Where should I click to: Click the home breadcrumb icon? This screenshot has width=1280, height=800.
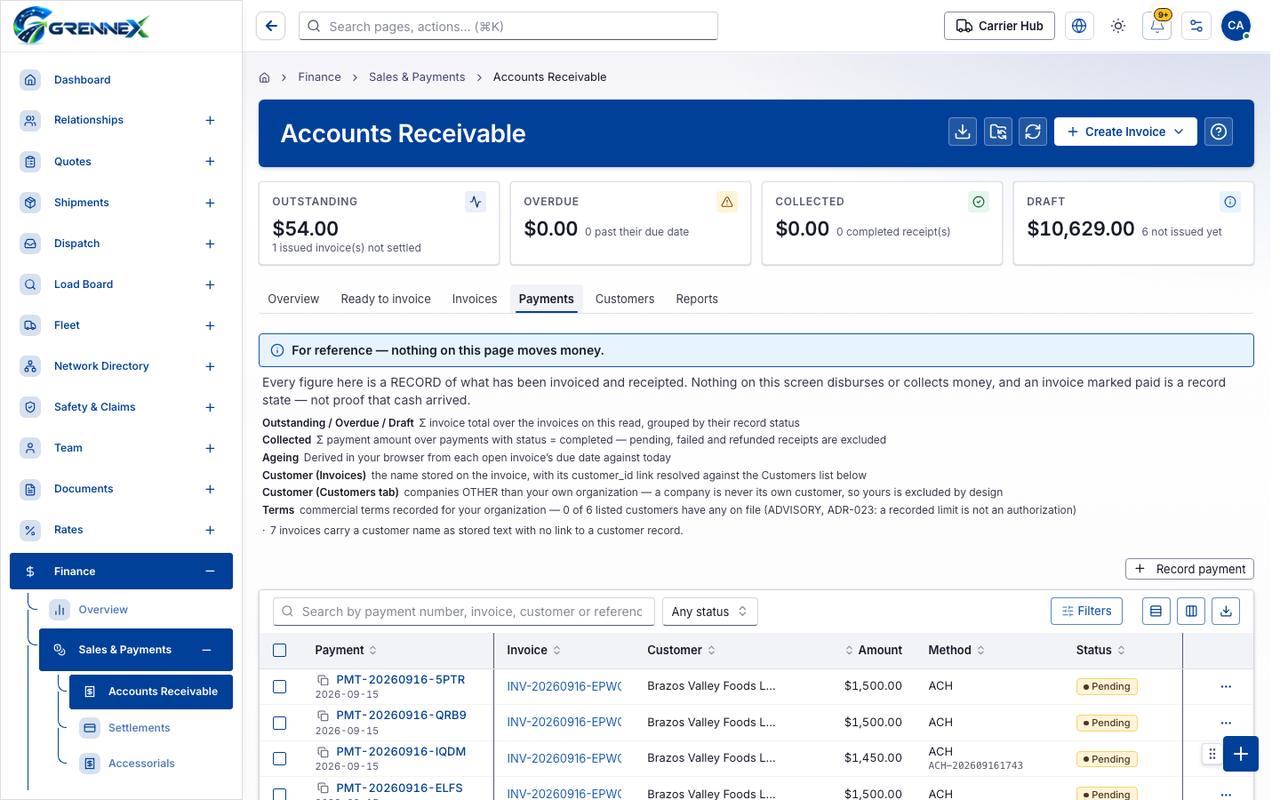265,77
